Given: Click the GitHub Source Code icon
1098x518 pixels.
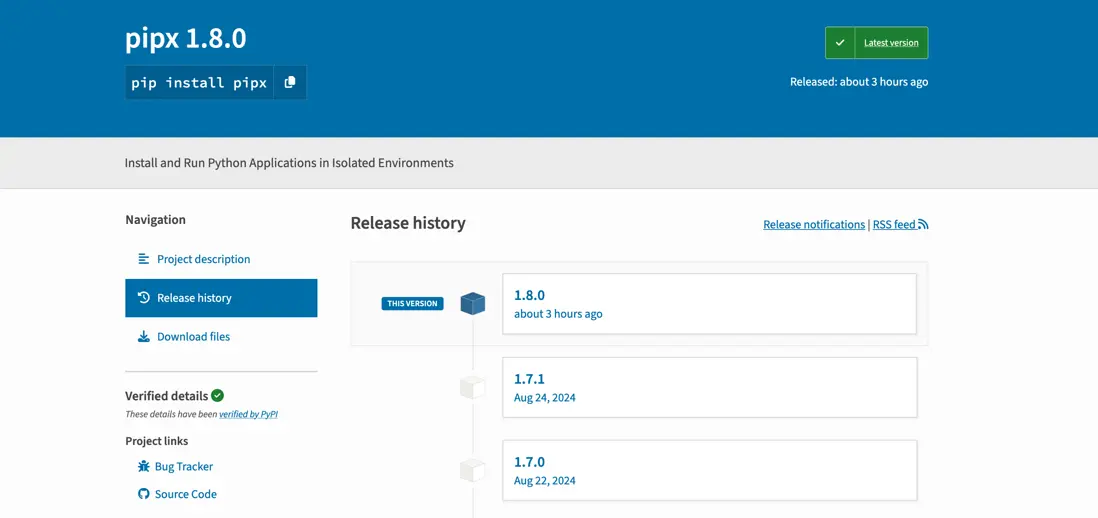Looking at the screenshot, I should coord(144,494).
